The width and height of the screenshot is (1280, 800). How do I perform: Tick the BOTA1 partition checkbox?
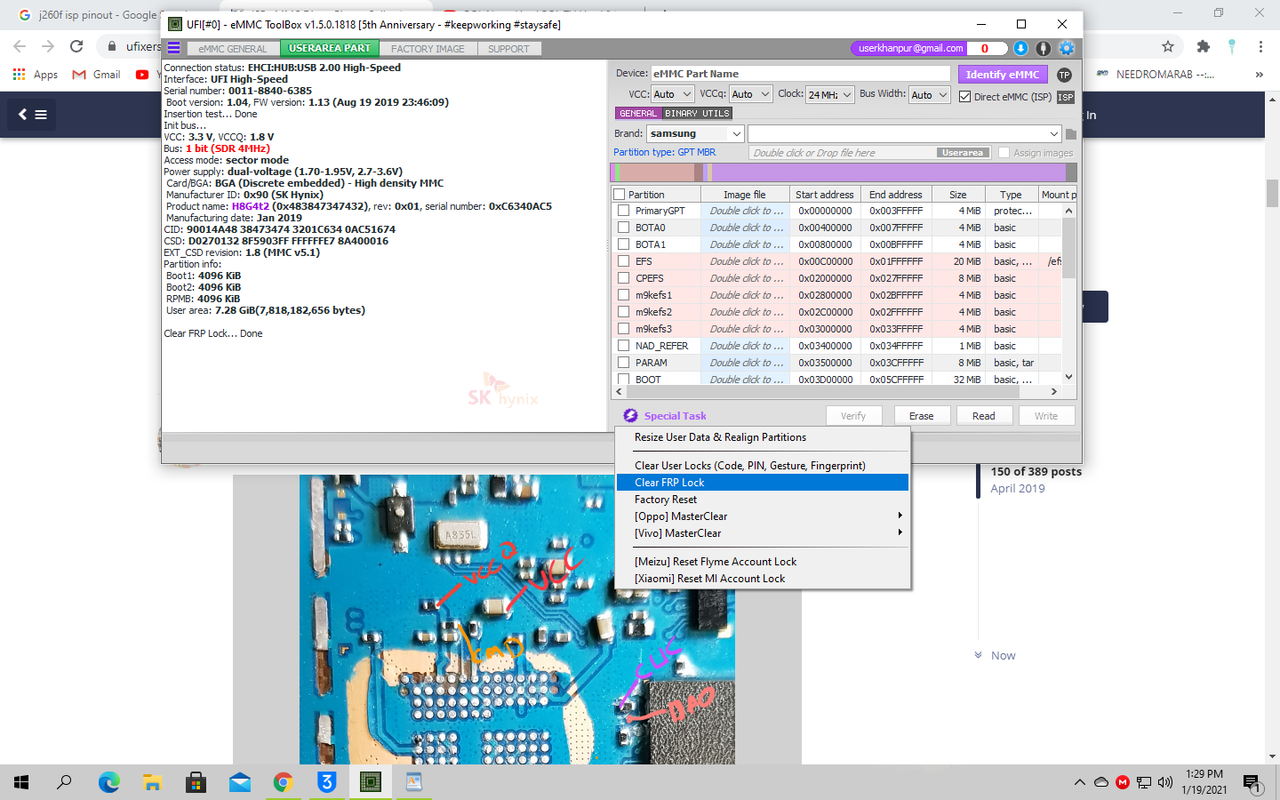tap(624, 245)
